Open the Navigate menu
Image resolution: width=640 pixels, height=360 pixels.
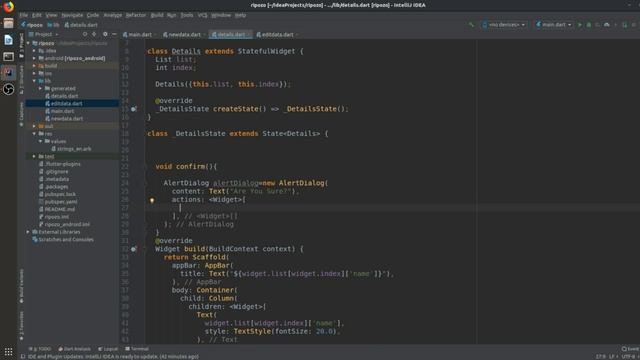pyautogui.click(x=72, y=15)
